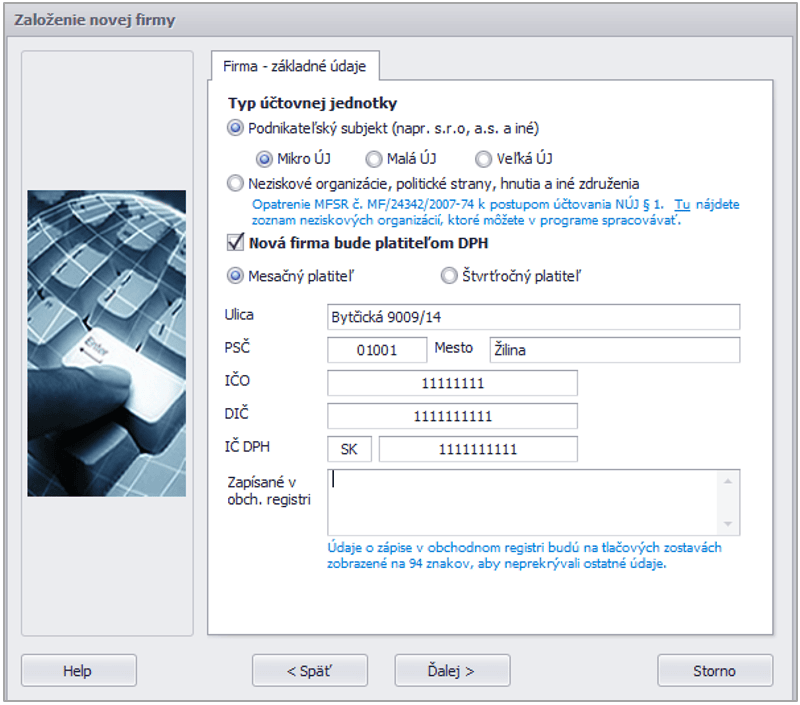Select the Malá ÚJ radio button
800x705 pixels.
pyautogui.click(x=374, y=158)
